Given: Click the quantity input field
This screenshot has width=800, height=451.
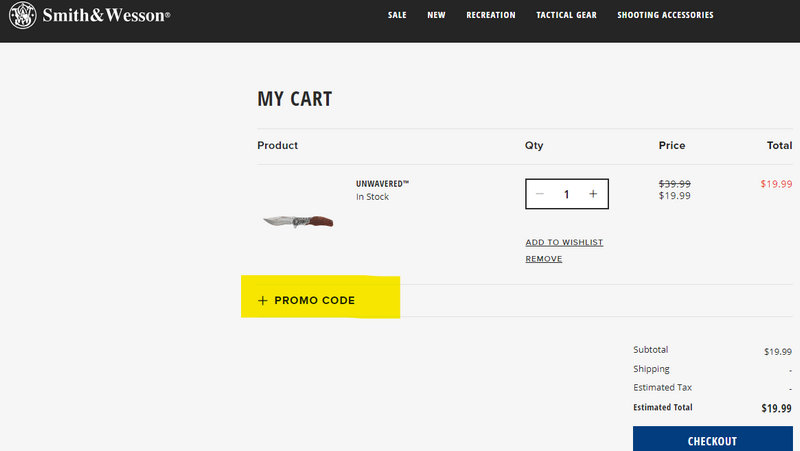Looking at the screenshot, I should tap(566, 194).
